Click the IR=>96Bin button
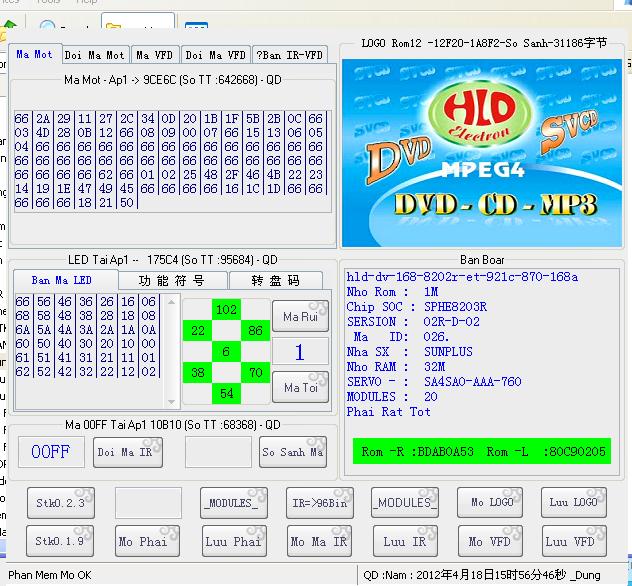The image size is (632, 586). tap(320, 503)
